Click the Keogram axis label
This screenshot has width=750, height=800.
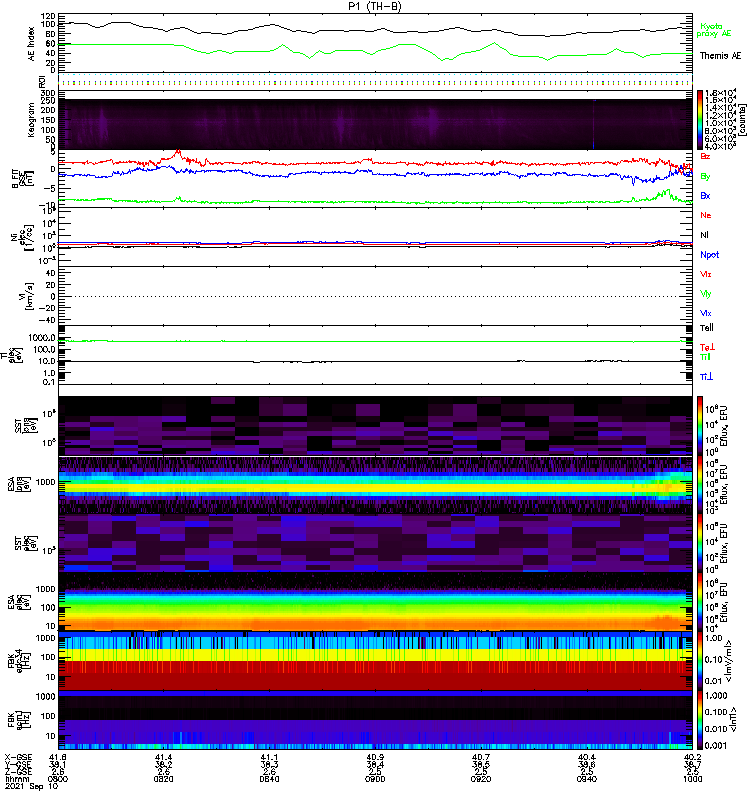point(32,120)
